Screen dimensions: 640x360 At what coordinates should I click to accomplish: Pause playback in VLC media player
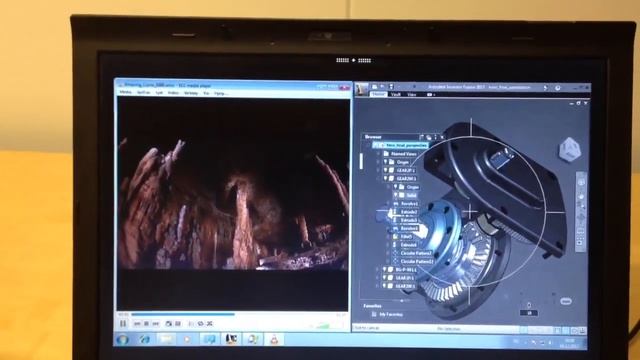tap(123, 324)
